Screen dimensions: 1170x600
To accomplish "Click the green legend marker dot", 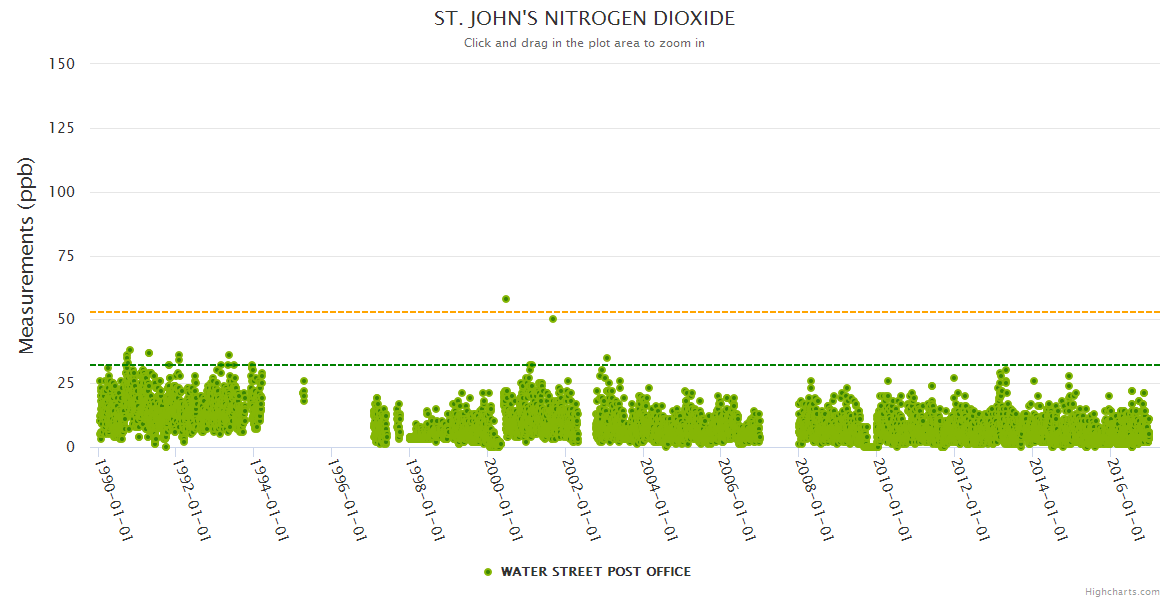I will (488, 572).
